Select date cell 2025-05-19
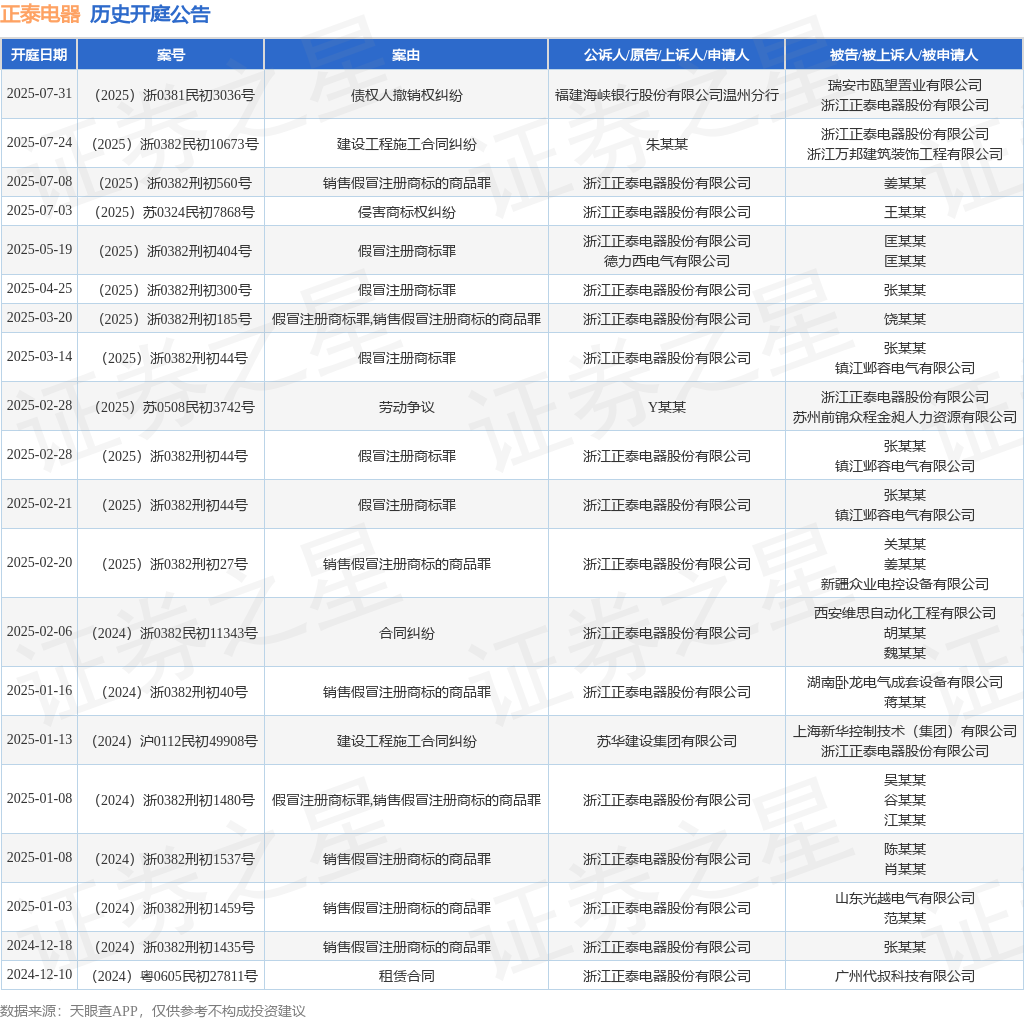Screen dimensions: 1024x1020 [39, 250]
